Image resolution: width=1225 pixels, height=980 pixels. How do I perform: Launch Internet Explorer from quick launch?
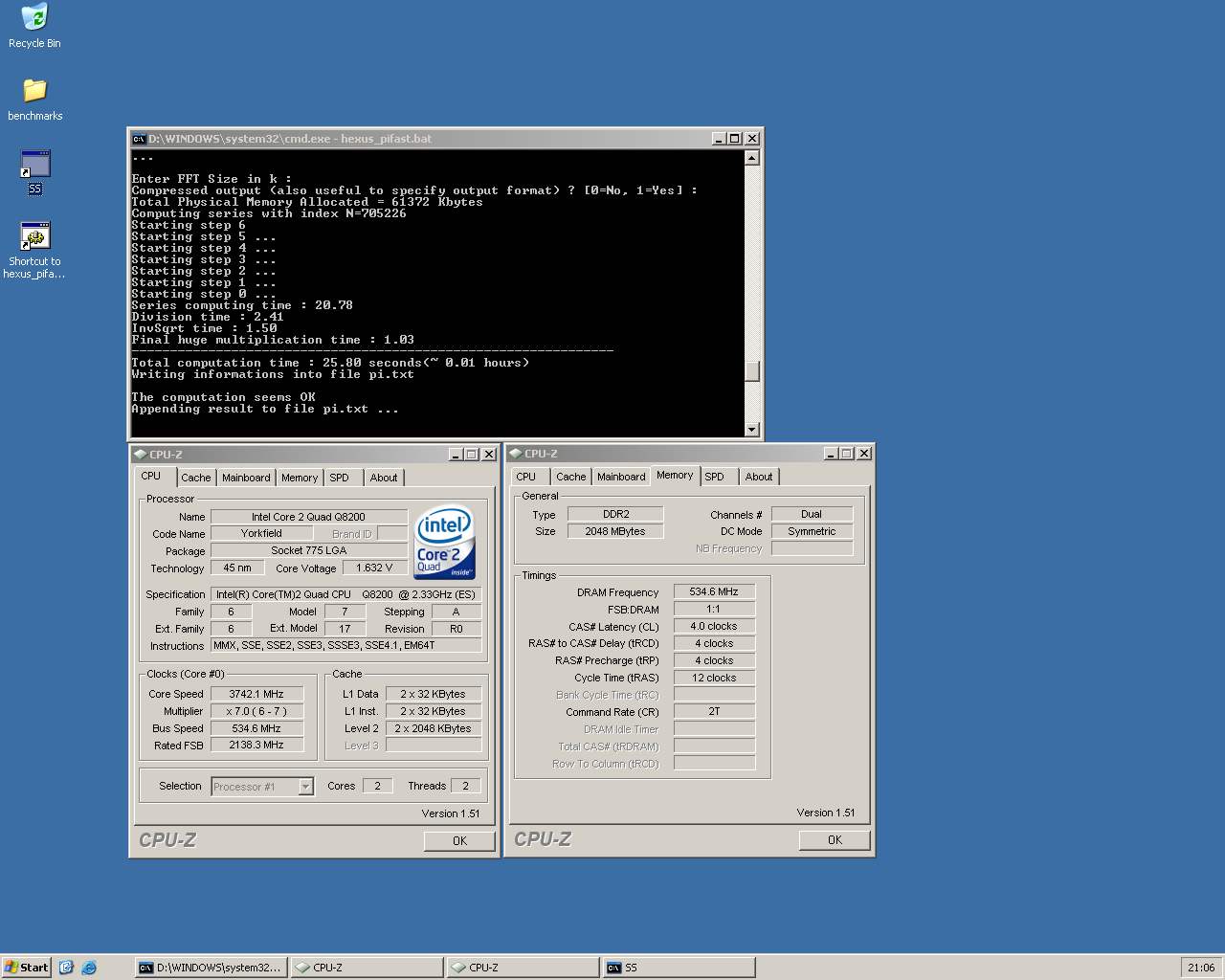tap(89, 968)
